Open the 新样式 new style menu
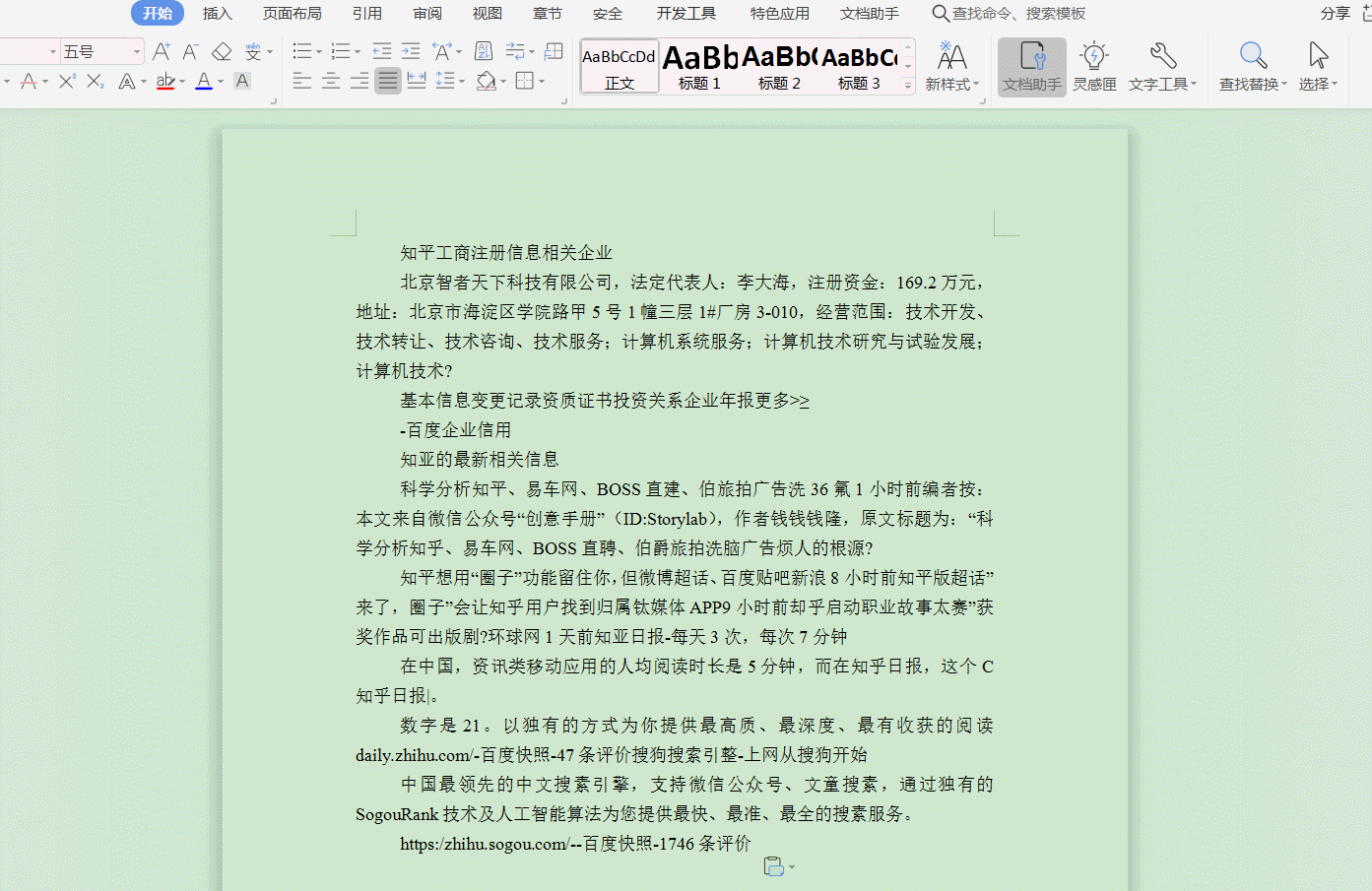 951,67
